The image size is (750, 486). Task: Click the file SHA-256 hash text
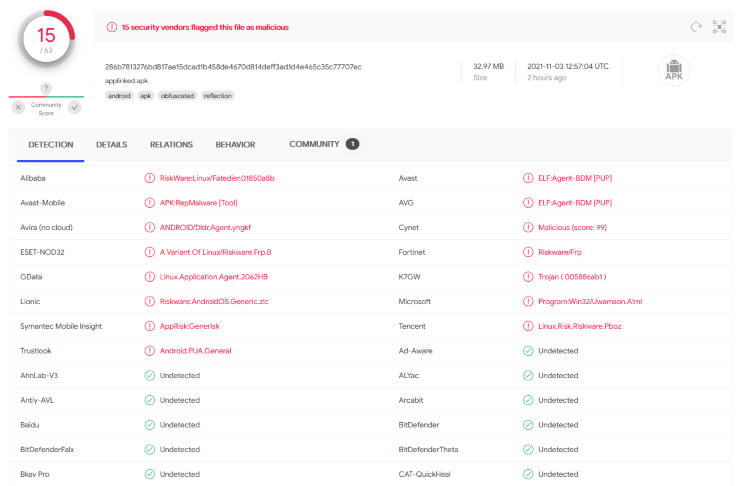233,66
